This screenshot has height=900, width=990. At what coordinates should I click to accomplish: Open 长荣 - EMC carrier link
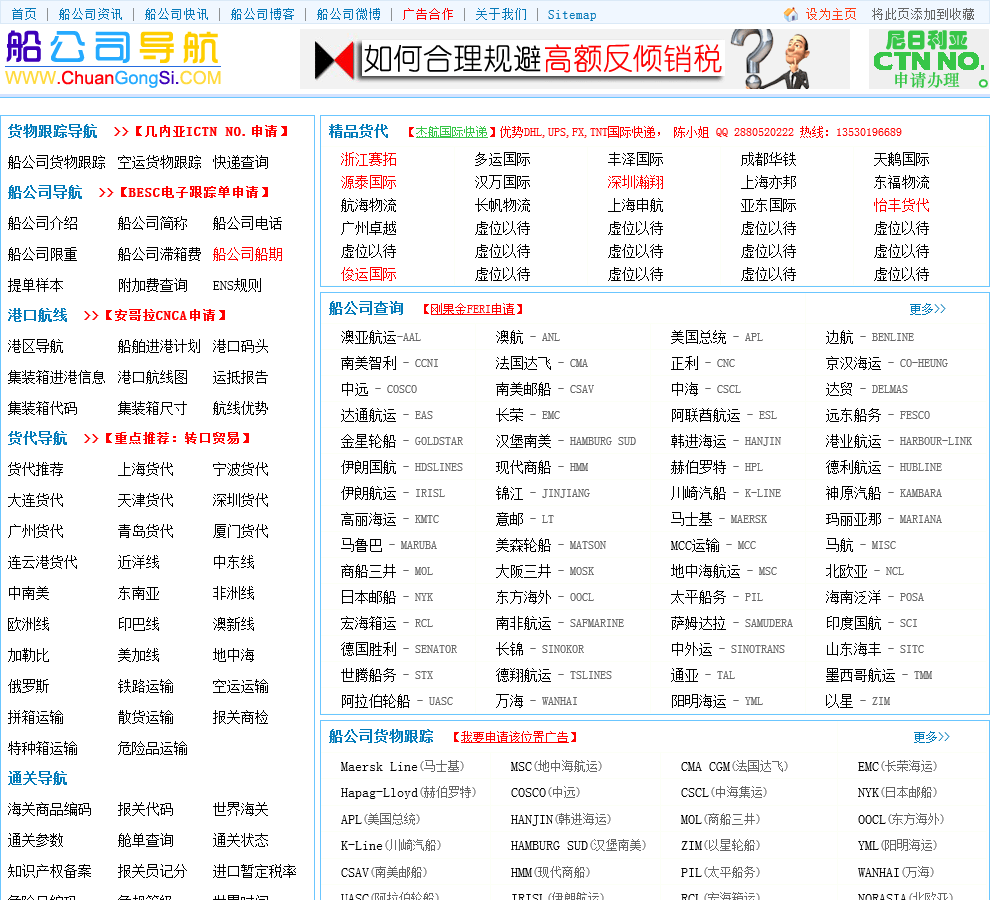(527, 415)
